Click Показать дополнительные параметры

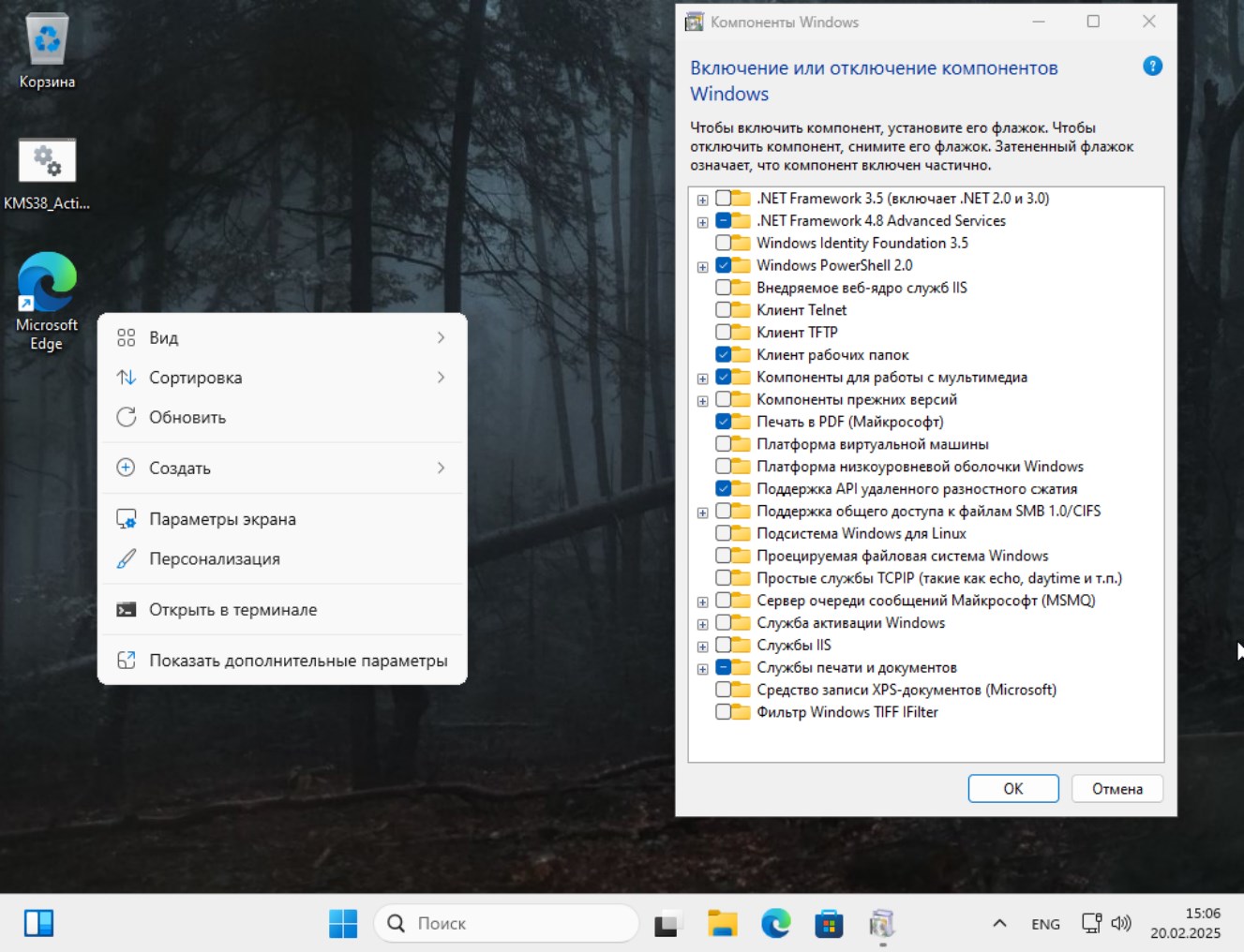click(282, 661)
